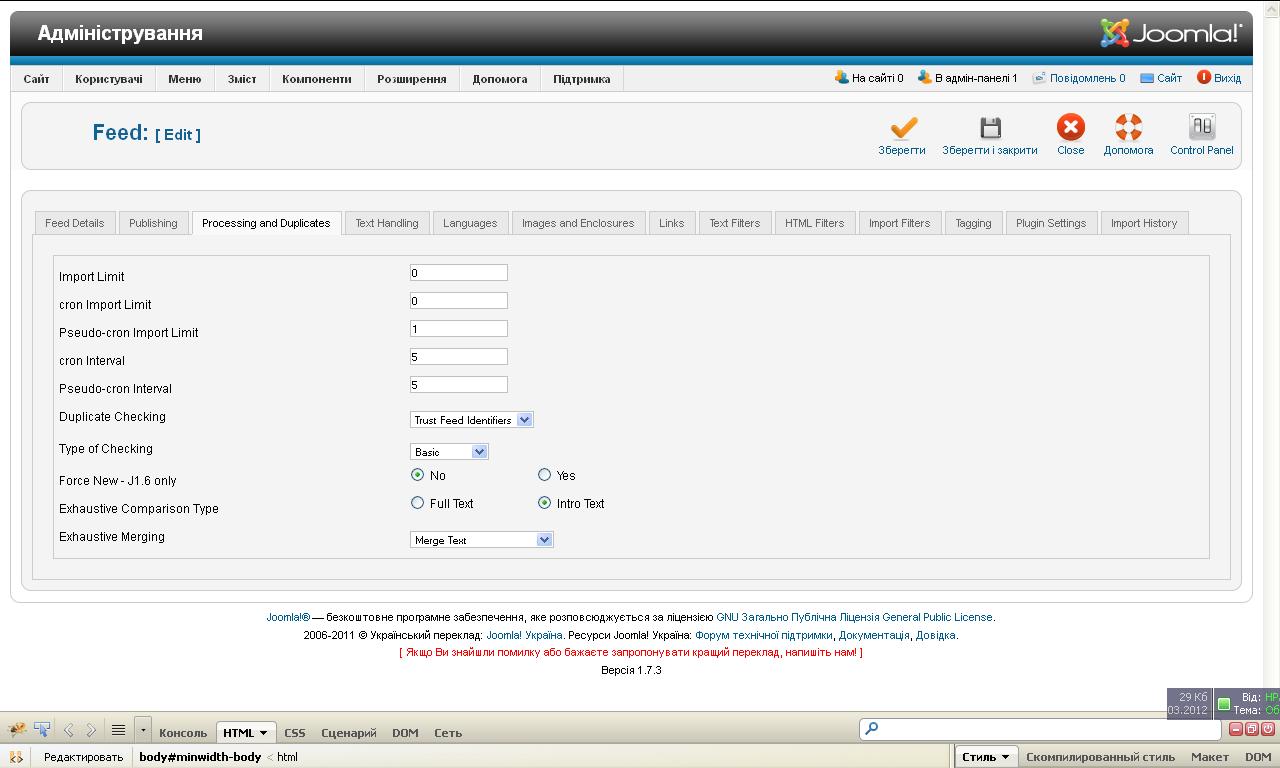
Task: Deactivate Firebug with red power icon
Action: (1268, 729)
